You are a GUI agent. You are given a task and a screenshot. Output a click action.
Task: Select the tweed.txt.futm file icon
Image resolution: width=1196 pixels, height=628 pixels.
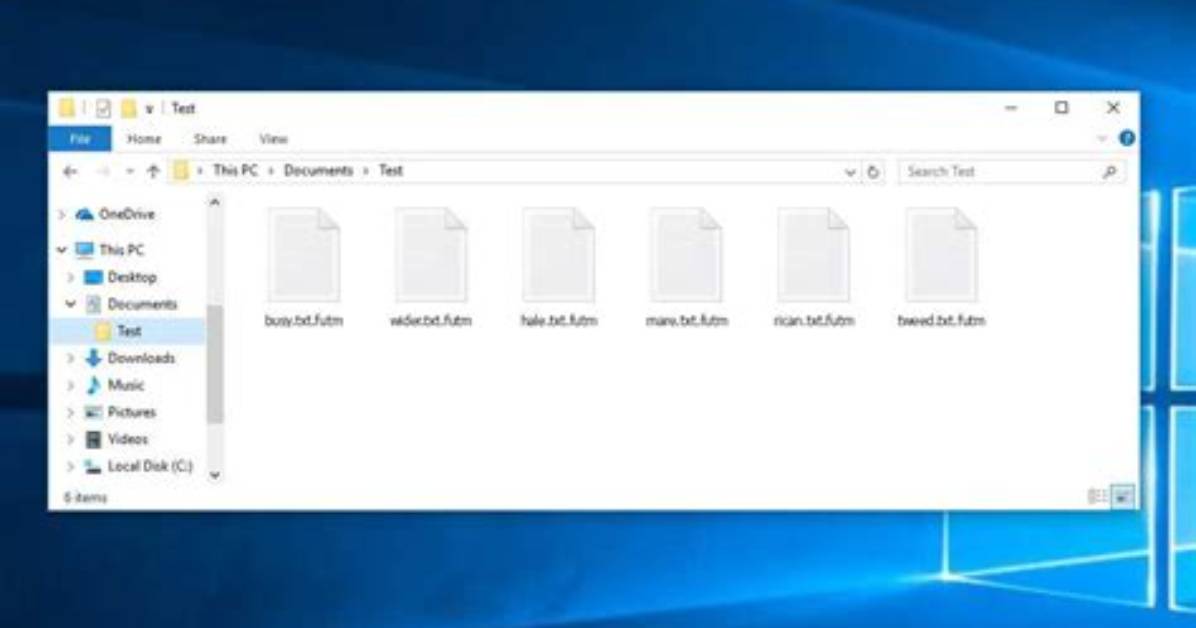tap(941, 255)
